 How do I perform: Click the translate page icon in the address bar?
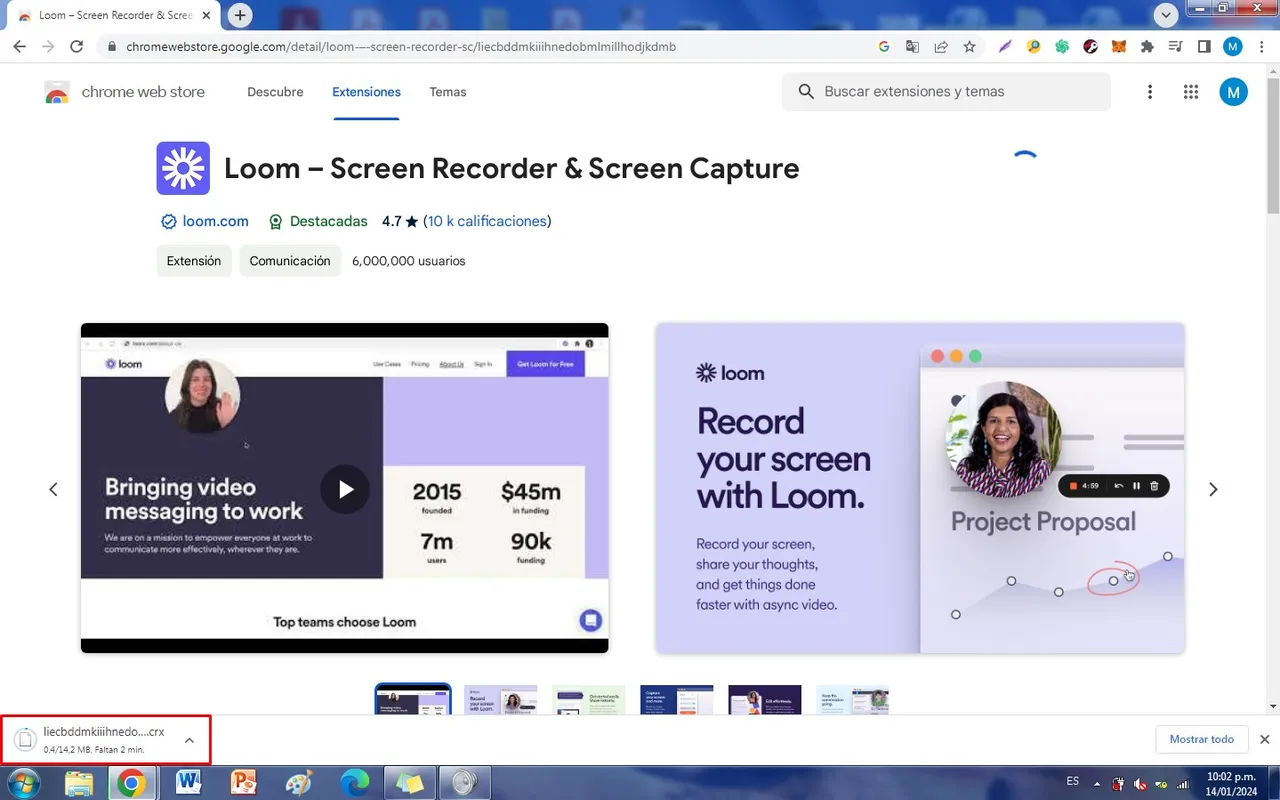tap(912, 46)
